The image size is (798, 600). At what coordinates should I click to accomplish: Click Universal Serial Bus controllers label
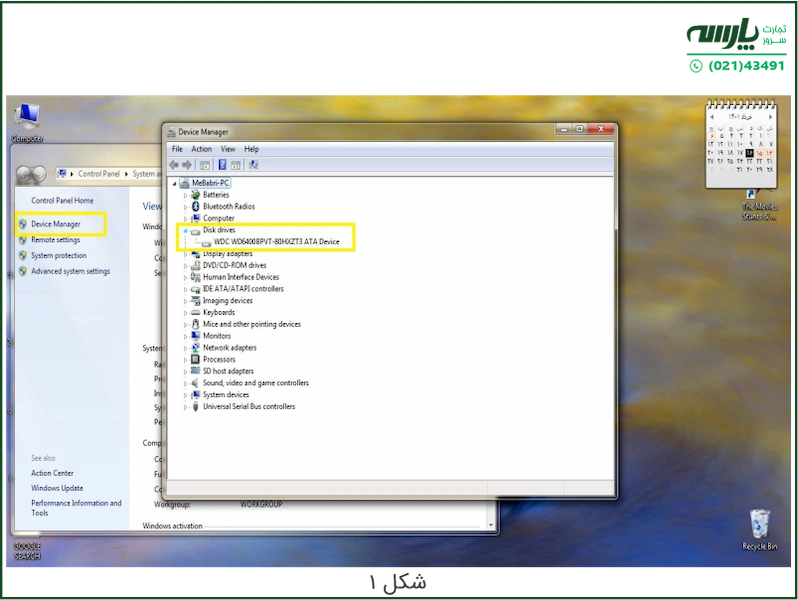249,407
